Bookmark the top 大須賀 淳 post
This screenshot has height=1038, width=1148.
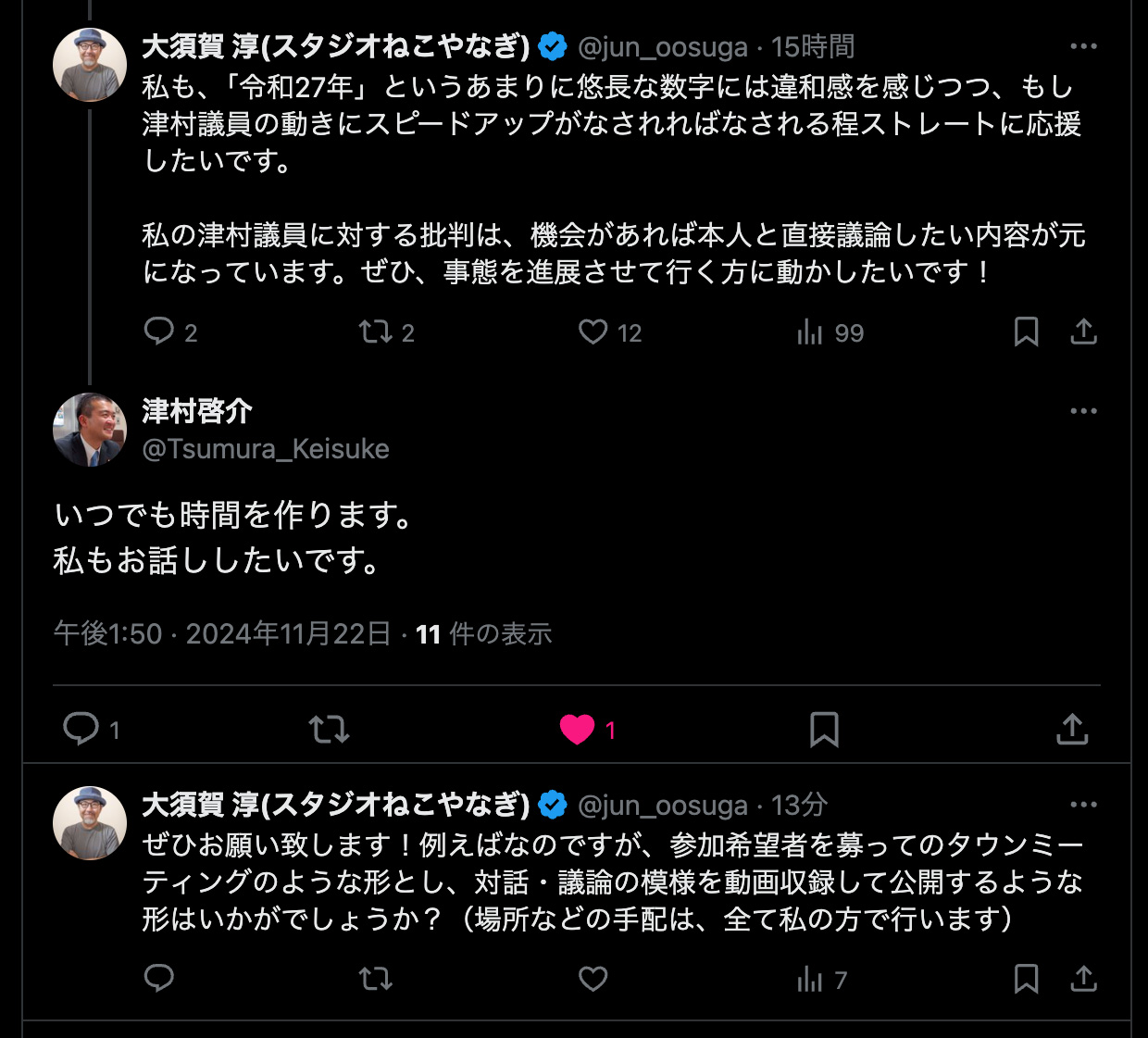click(1026, 331)
